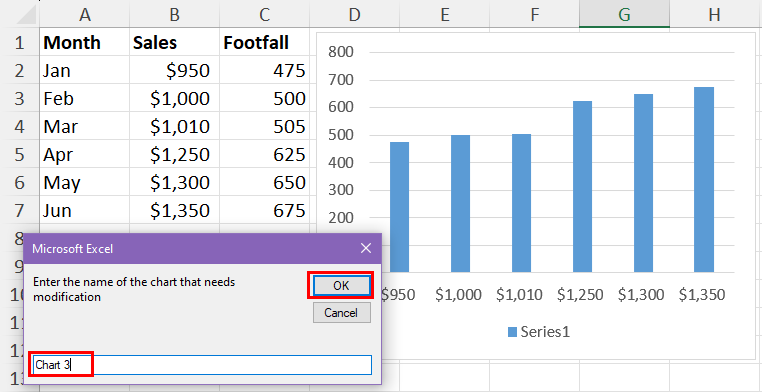Screen dimensions: 762x392
Task: Select the Jan cell
Action: point(85,70)
